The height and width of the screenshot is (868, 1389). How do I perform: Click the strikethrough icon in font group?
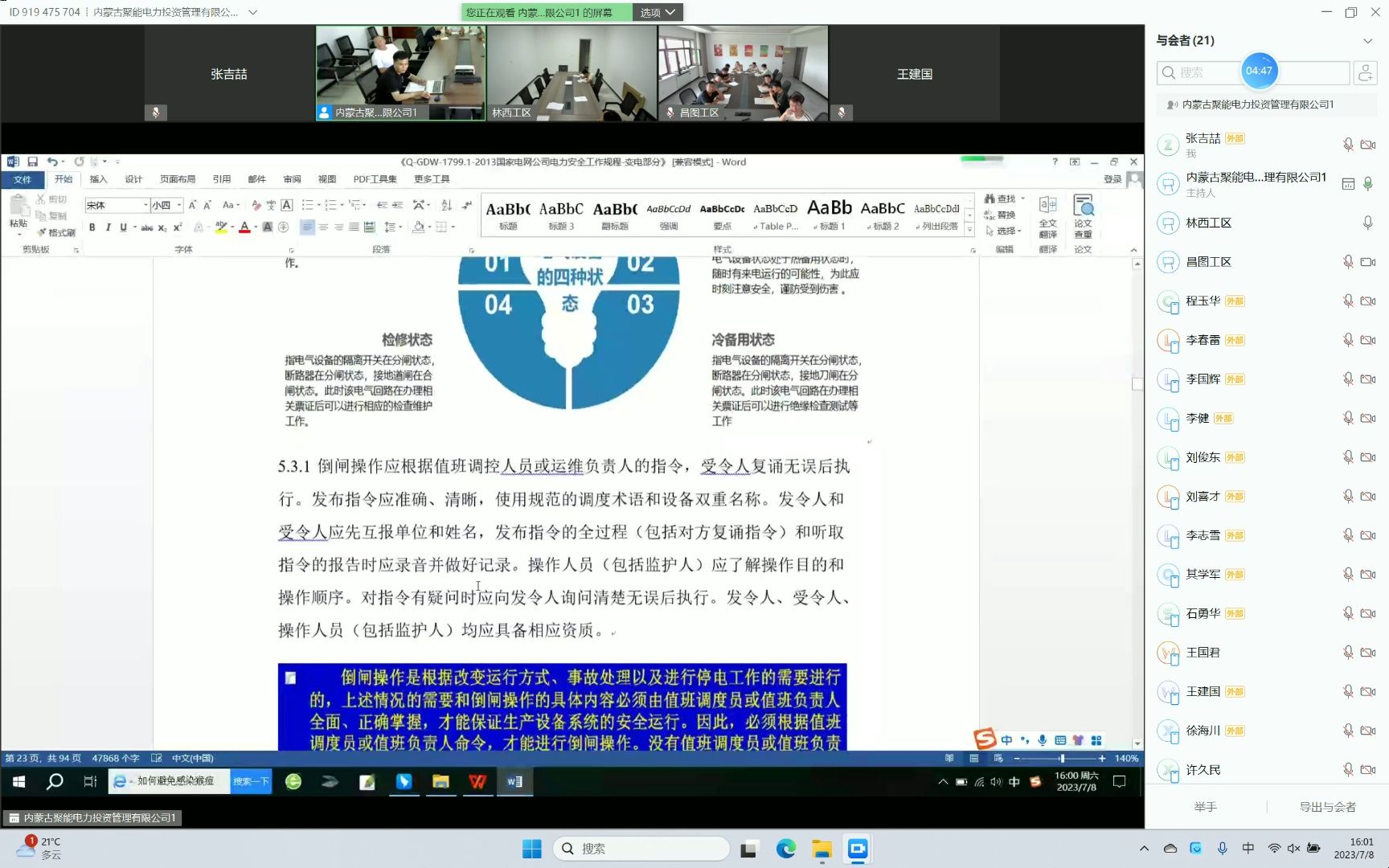pyautogui.click(x=147, y=227)
